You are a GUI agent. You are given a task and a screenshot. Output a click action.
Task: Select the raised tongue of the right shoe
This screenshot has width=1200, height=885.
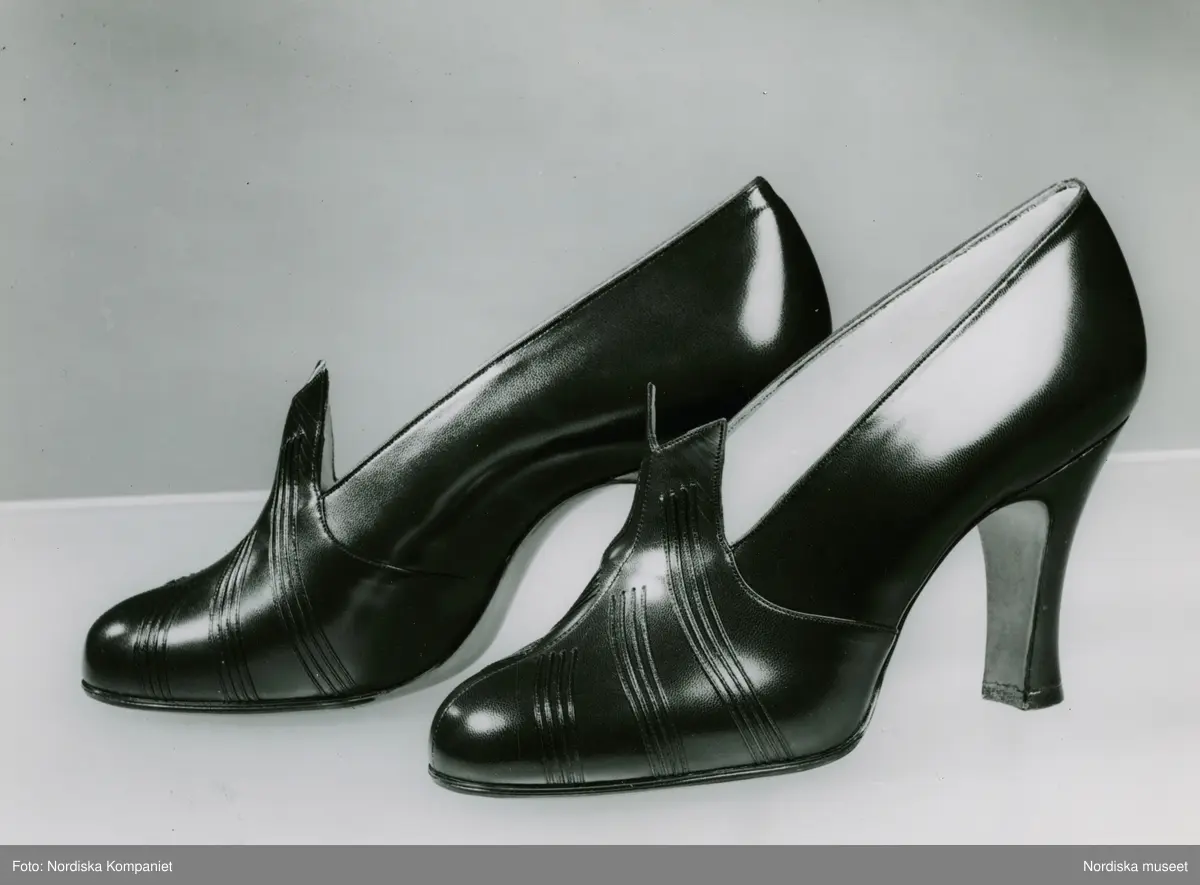690,450
